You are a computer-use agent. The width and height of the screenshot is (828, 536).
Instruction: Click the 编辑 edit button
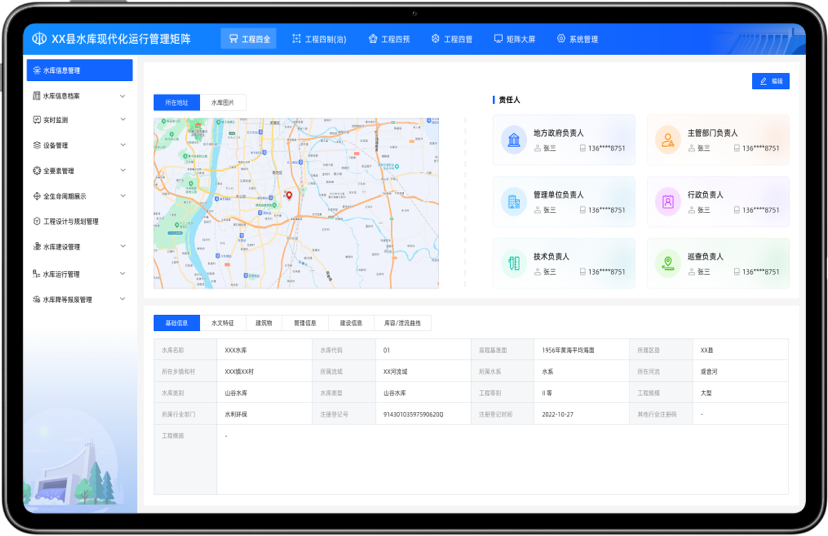pos(770,81)
